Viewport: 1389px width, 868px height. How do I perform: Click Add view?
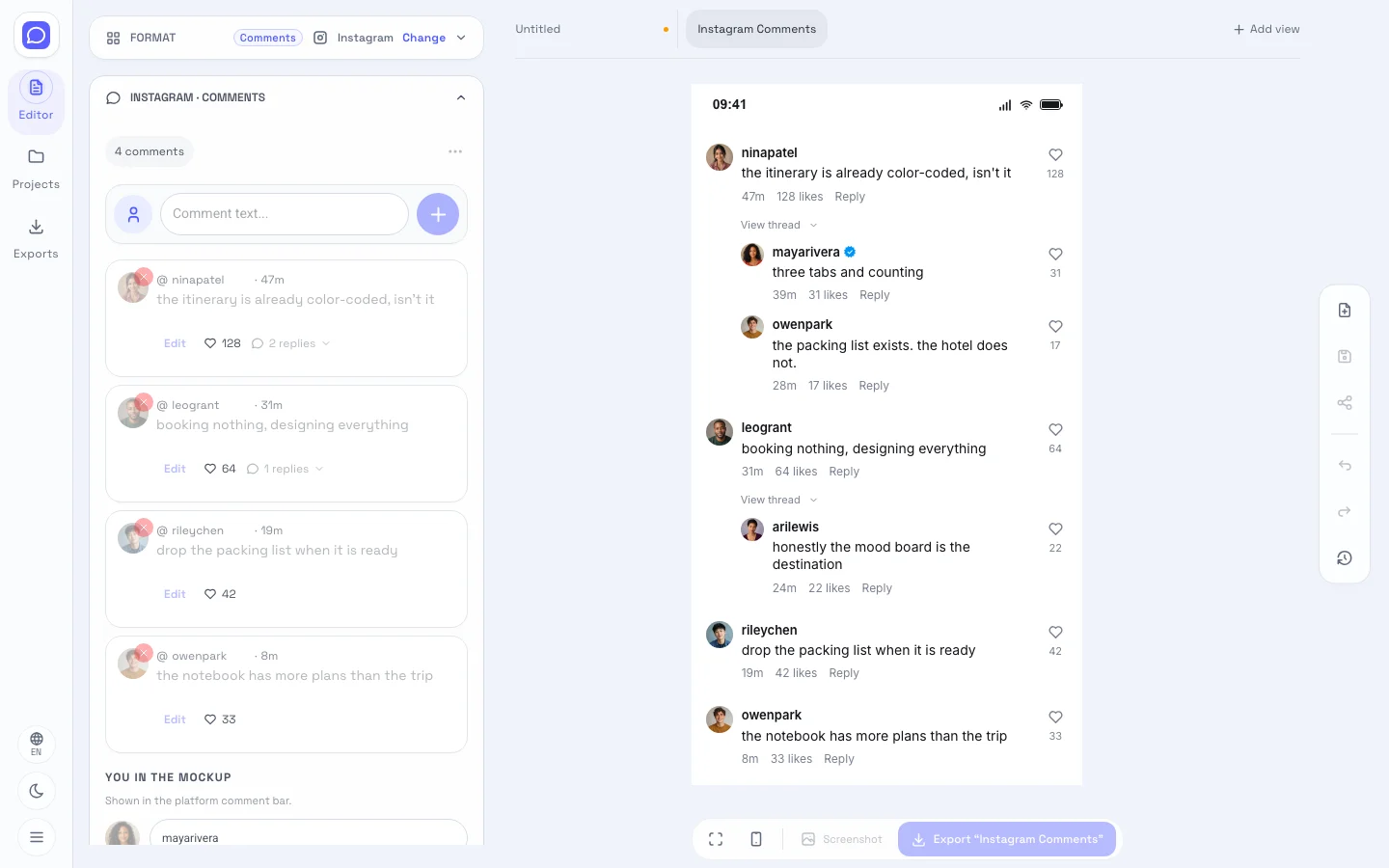(1266, 29)
